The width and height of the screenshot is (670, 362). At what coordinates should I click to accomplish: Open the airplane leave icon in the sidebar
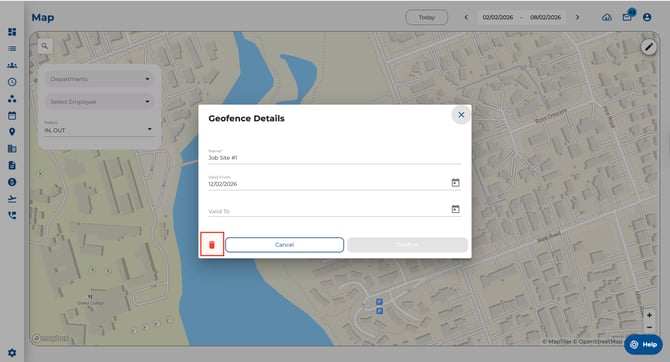[12, 199]
